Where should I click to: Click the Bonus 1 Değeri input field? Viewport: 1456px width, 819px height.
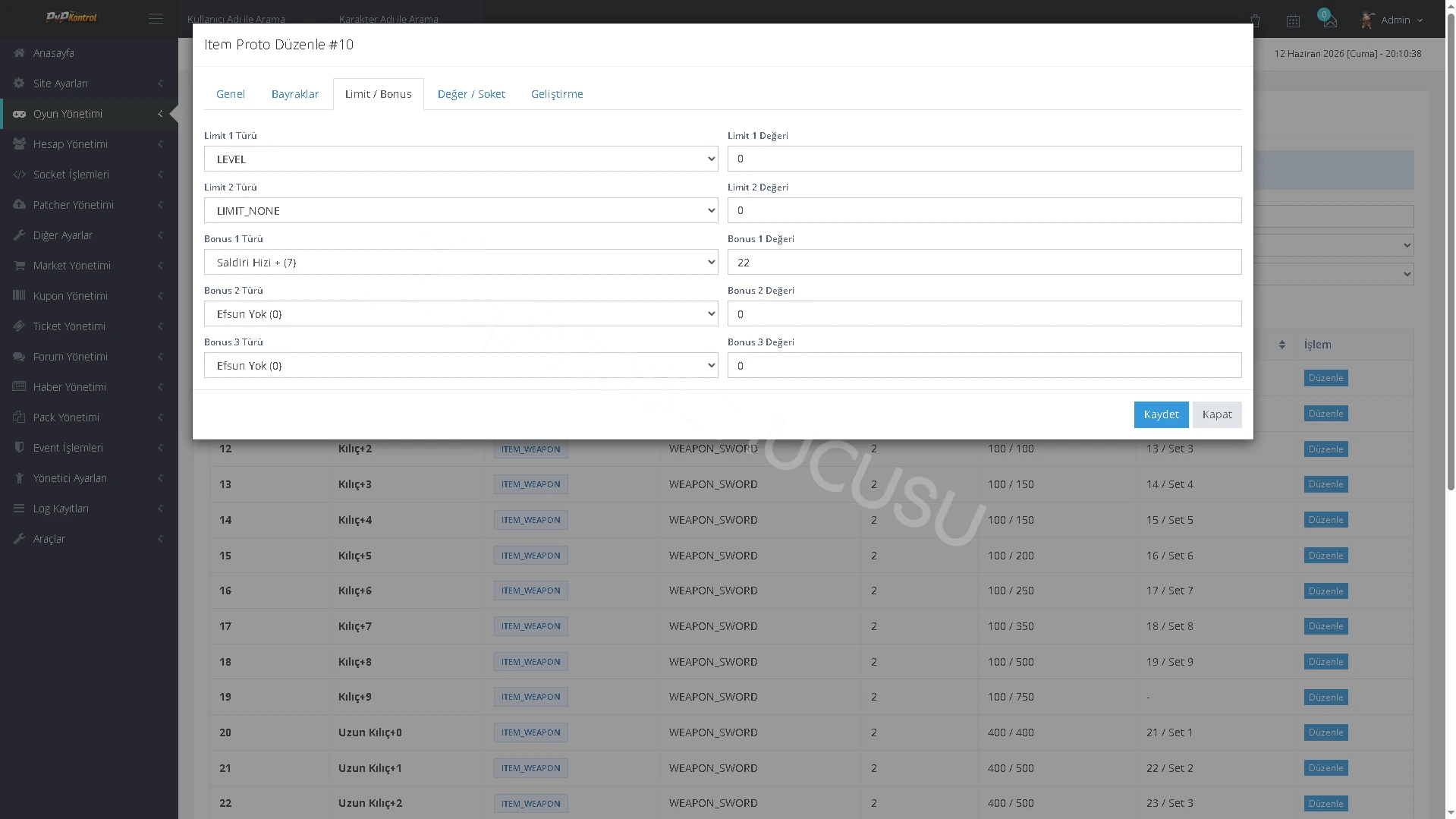coord(984,262)
